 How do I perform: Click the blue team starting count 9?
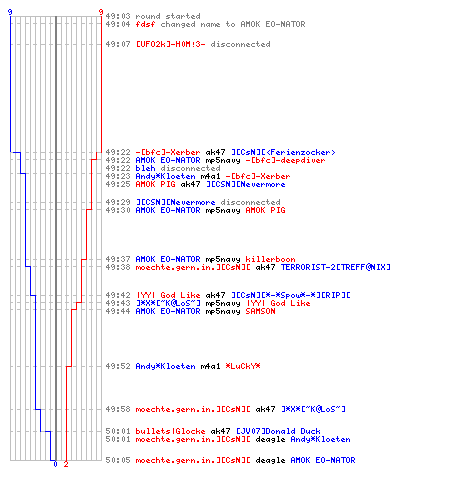point(10,12)
